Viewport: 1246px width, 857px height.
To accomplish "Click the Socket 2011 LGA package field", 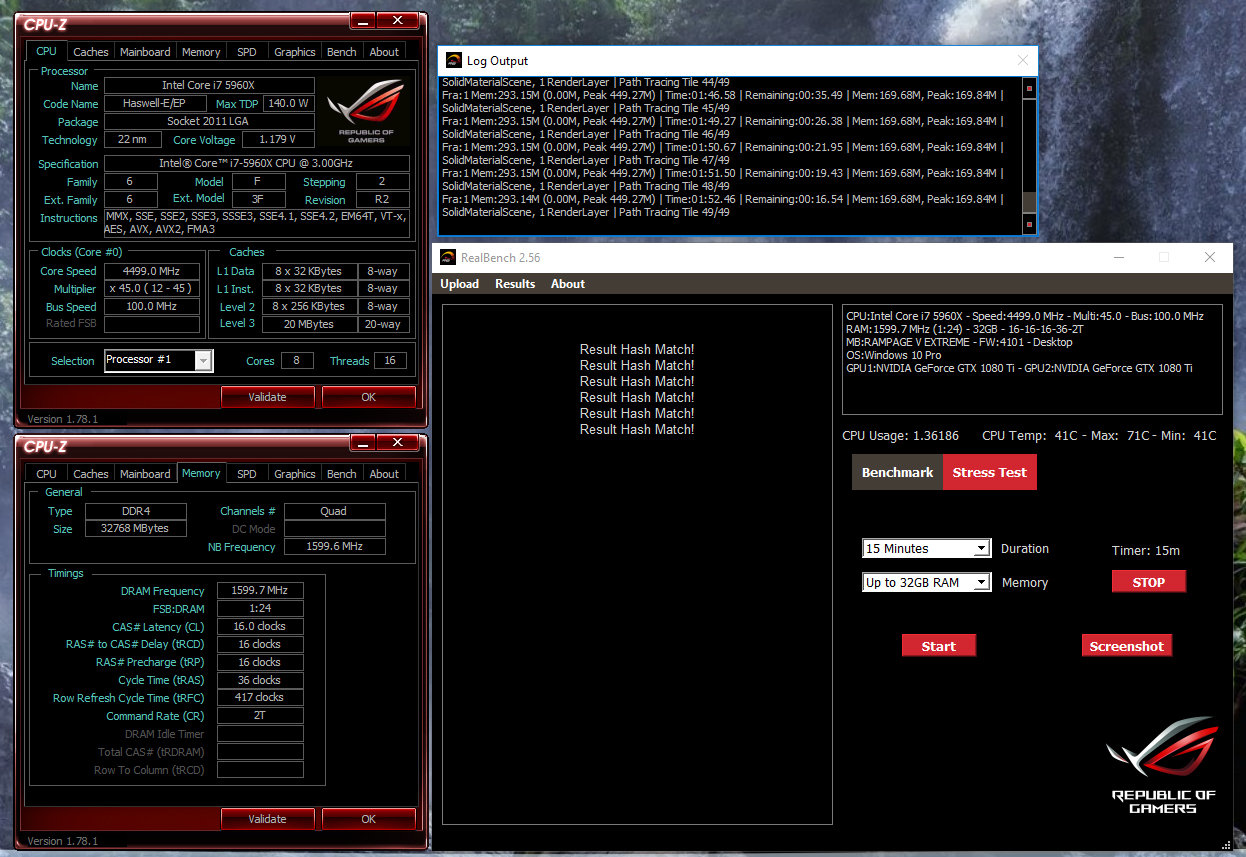I will pyautogui.click(x=209, y=121).
